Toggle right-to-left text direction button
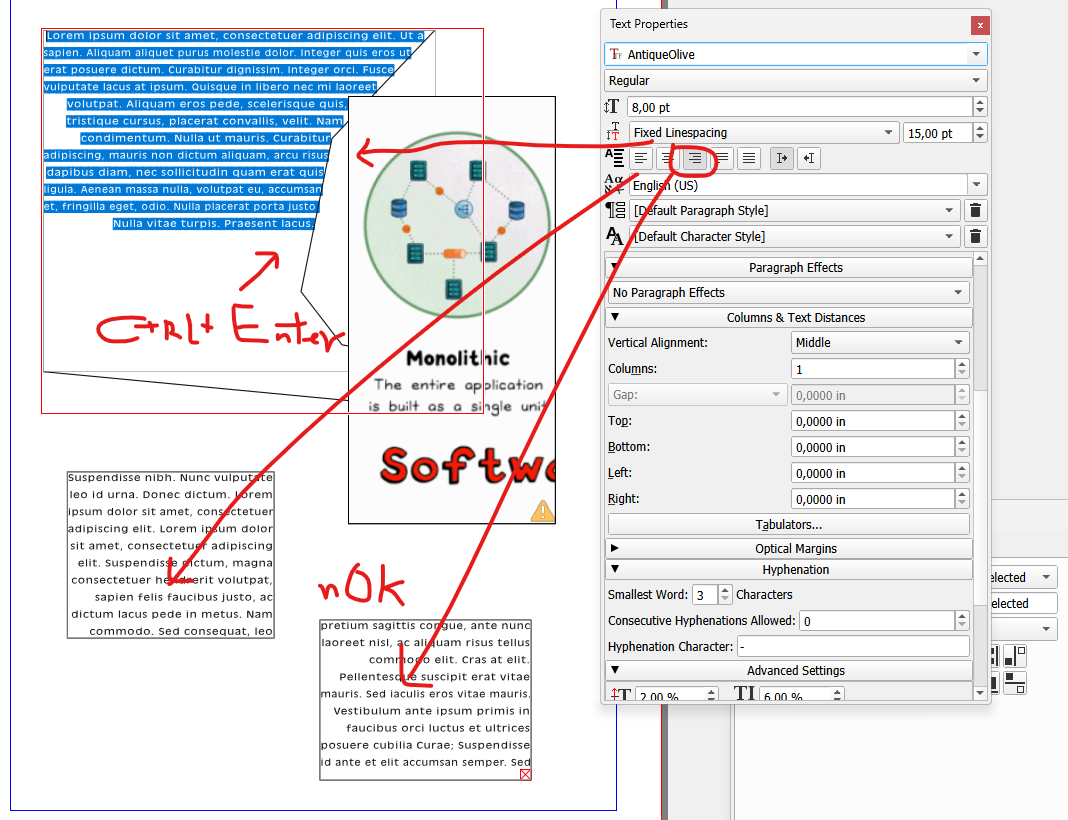1068x820 pixels. 809,159
